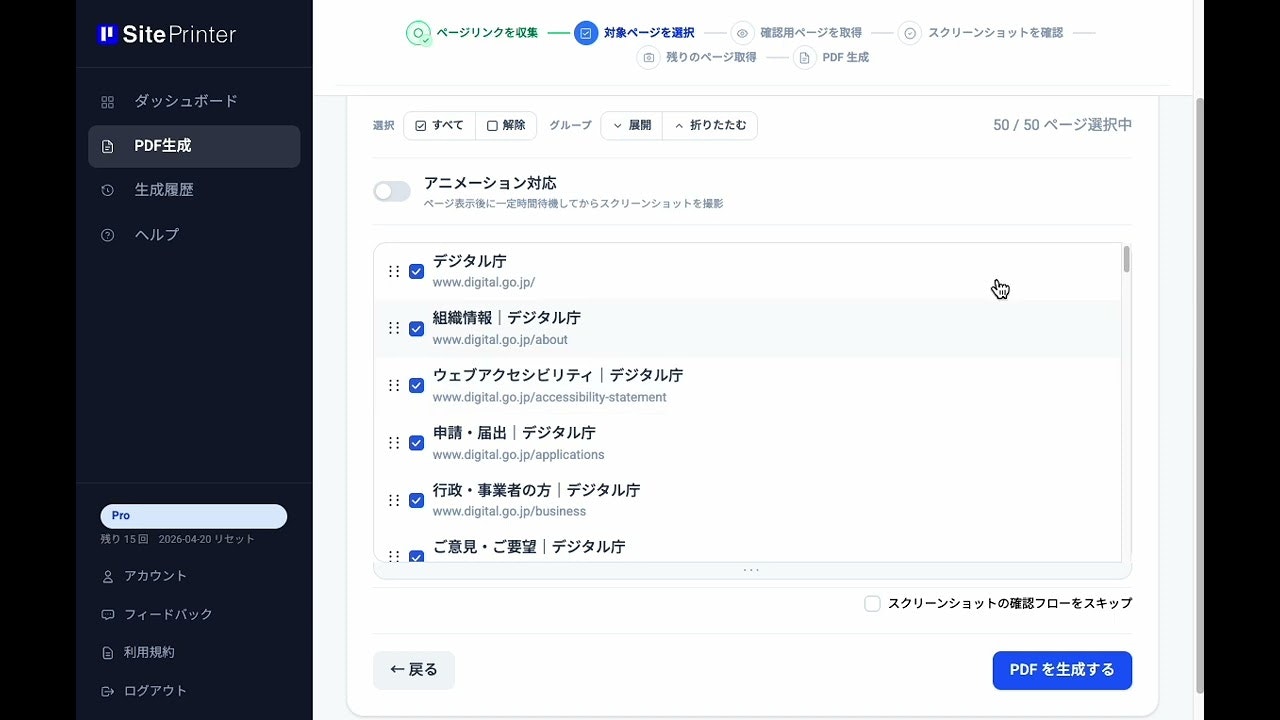Click the www.digital.go.jp/business URL text
Screen dimensions: 1280x720
[509, 512]
